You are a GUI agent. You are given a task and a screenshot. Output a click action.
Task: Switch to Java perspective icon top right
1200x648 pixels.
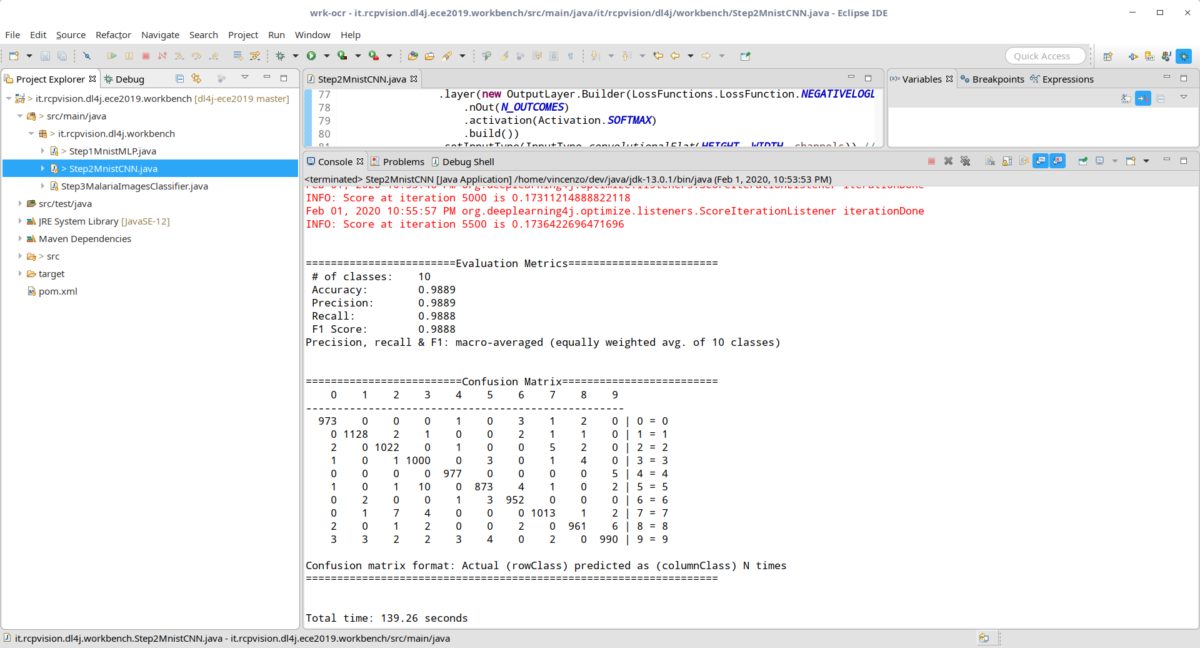1166,57
